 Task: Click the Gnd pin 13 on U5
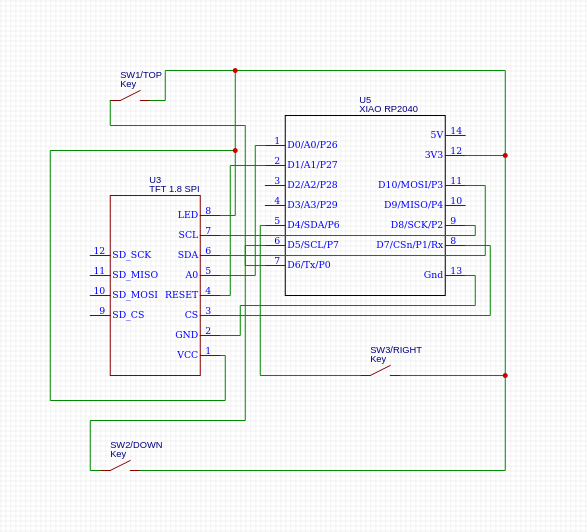(x=456, y=275)
